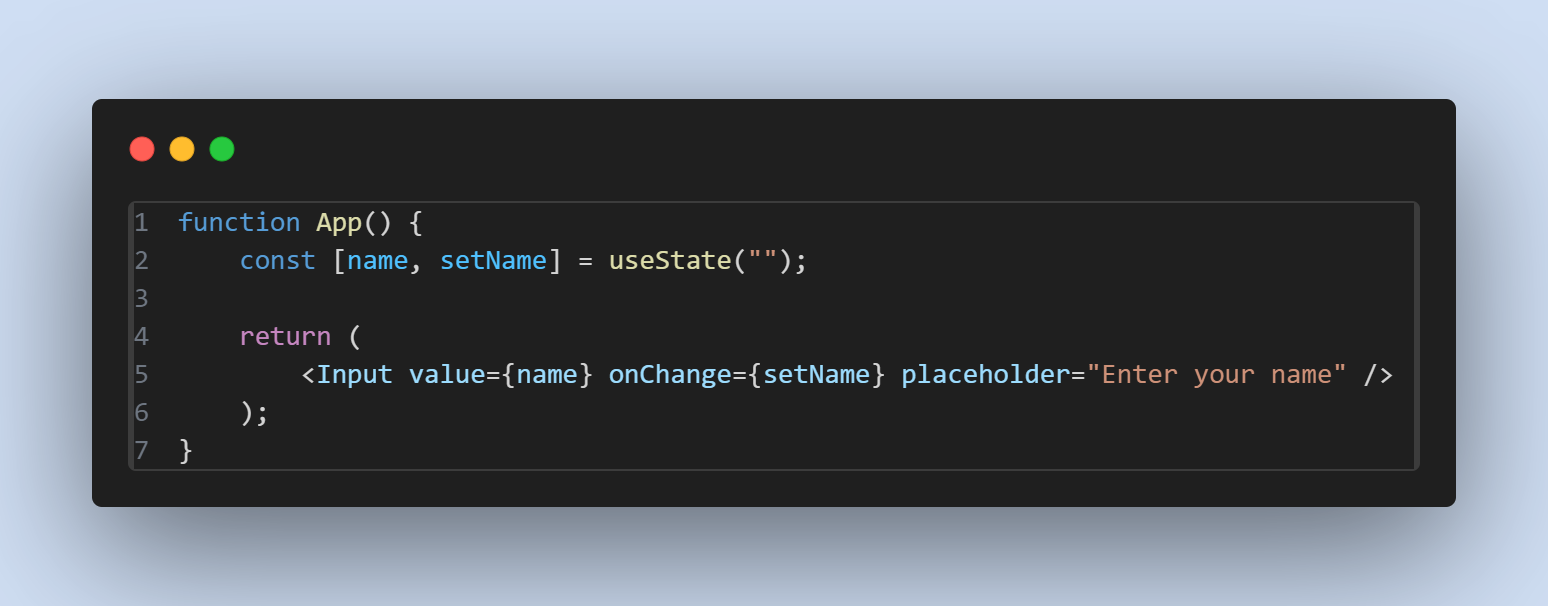Viewport: 1548px width, 606px height.
Task: Click the placeholder attribute
Action: tap(985, 374)
